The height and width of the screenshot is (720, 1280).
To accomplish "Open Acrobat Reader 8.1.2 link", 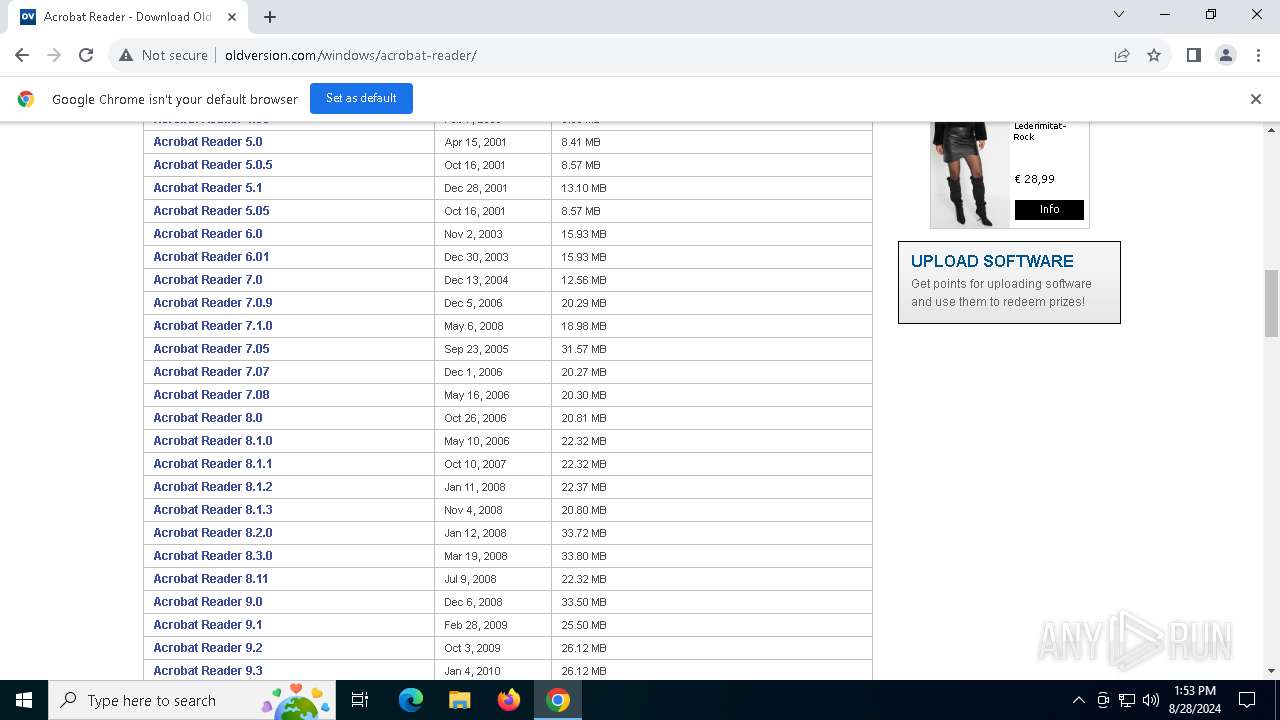I will [x=213, y=487].
